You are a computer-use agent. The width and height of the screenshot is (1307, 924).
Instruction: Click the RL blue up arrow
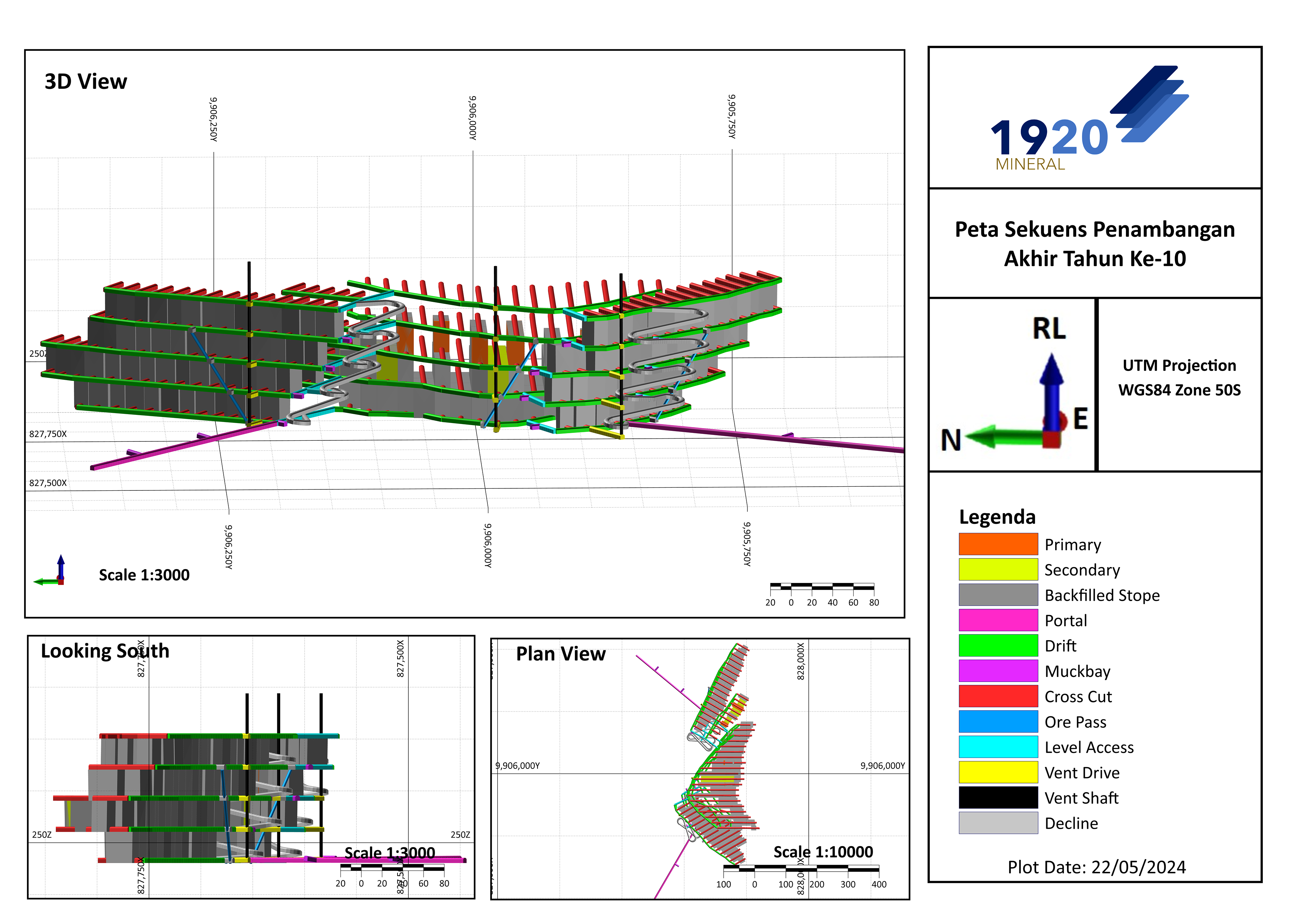click(1051, 393)
